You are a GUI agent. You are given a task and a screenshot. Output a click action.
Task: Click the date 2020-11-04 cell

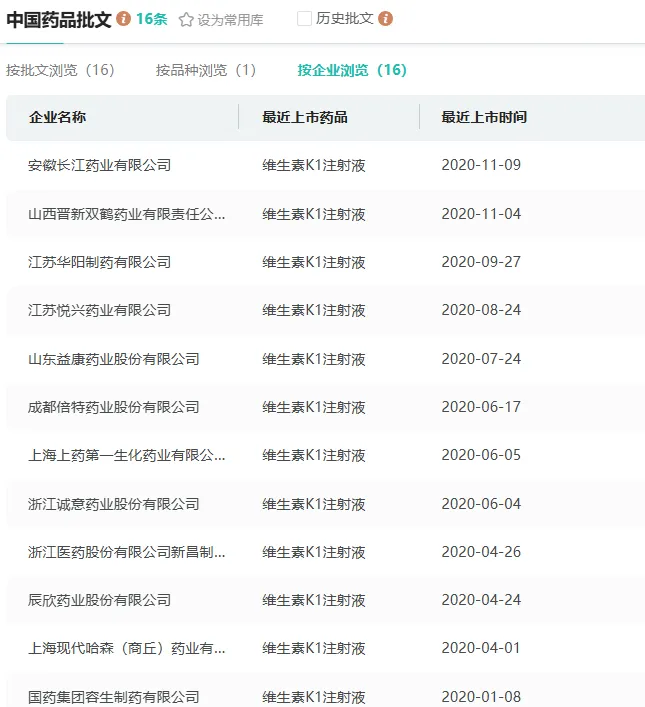pos(481,214)
